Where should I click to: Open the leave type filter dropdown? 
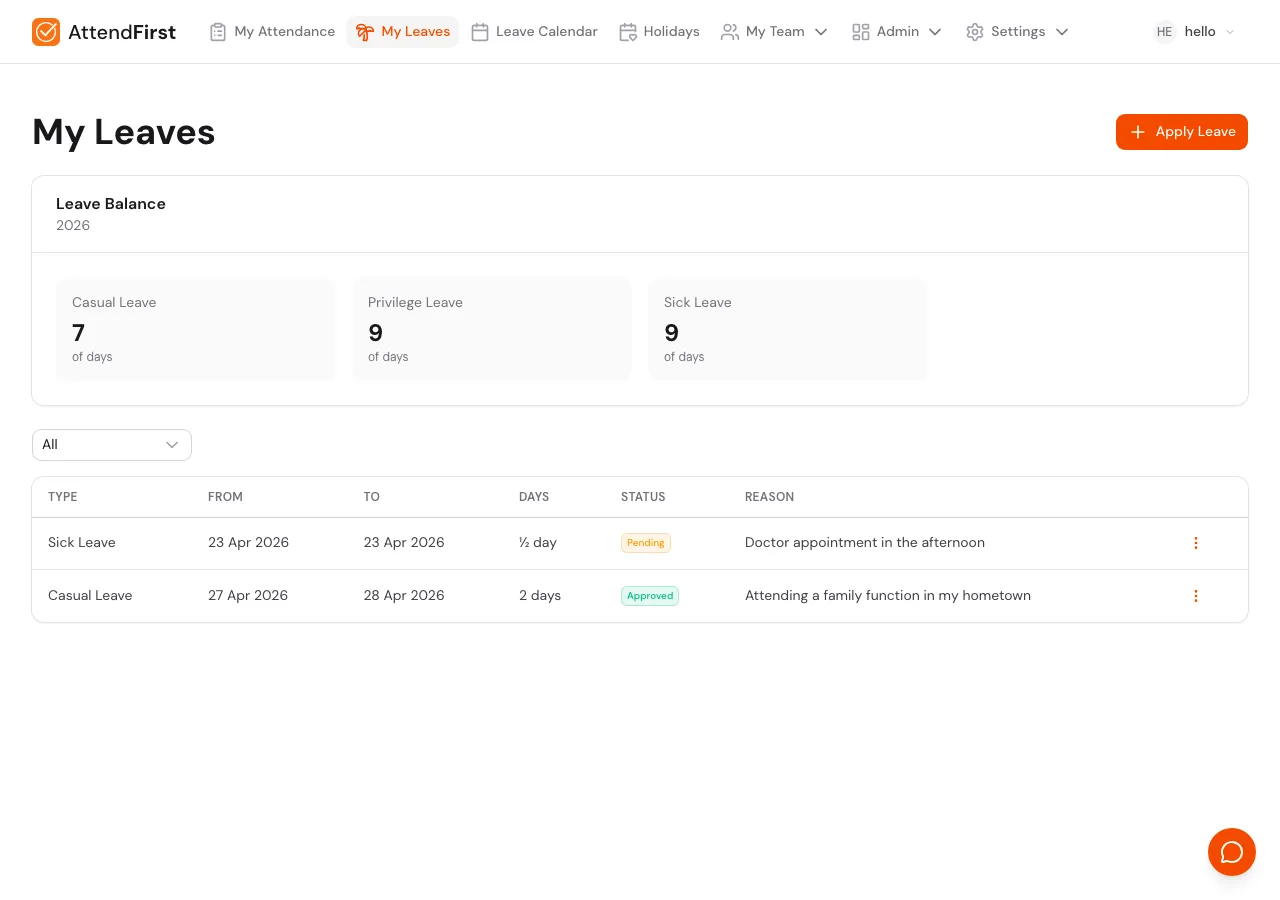tap(111, 444)
